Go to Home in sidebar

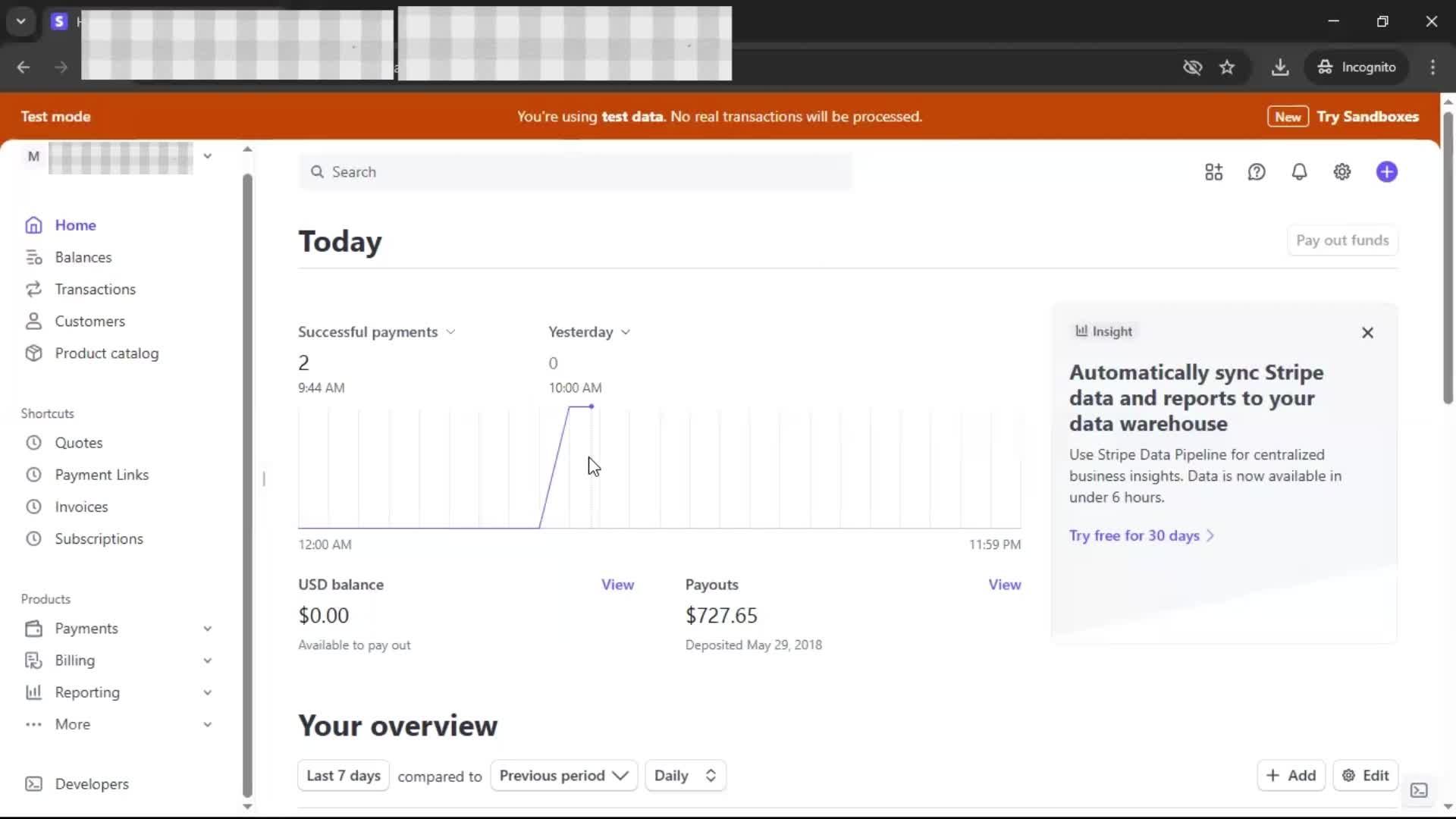[75, 225]
